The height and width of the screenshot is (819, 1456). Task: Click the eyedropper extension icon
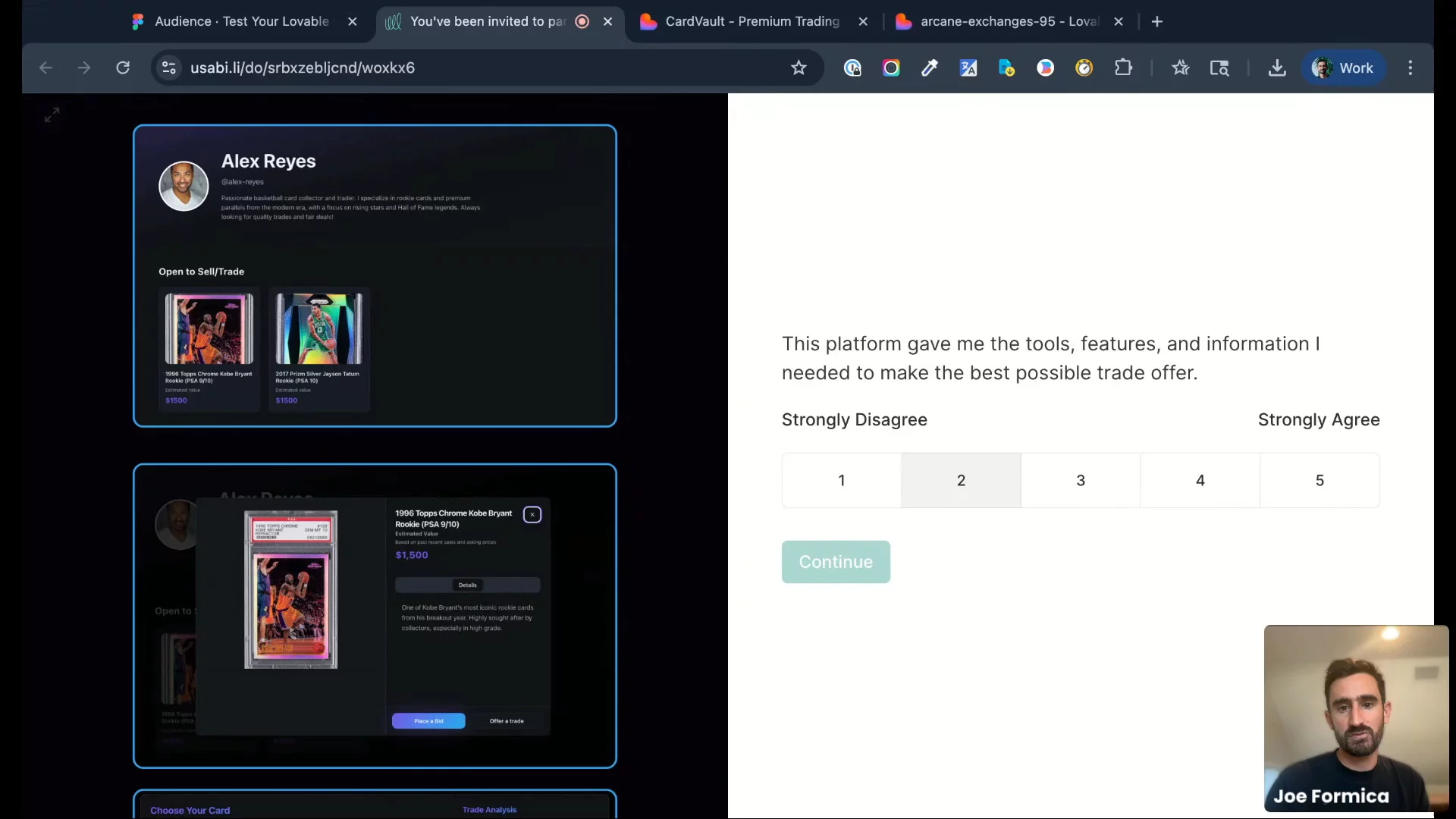930,68
